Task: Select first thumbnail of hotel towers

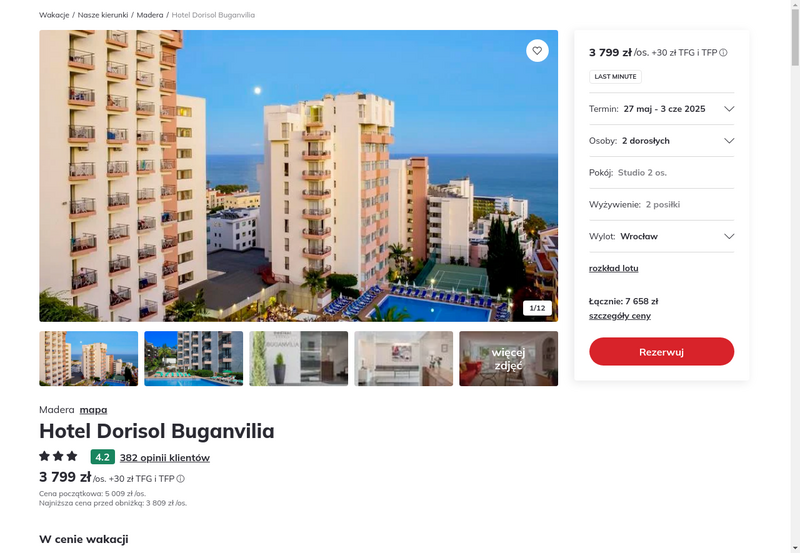Action: pos(88,359)
